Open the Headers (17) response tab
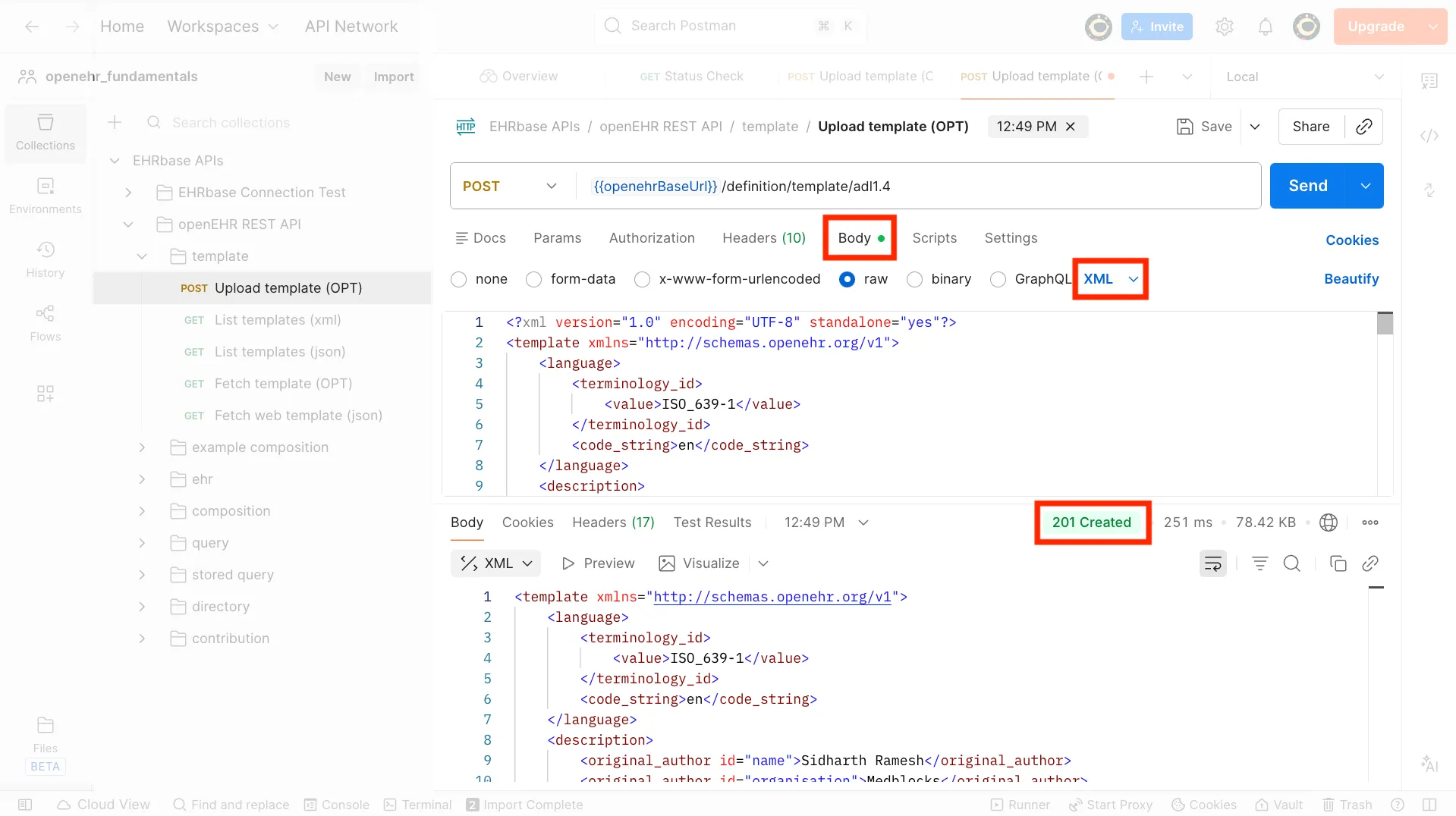Image resolution: width=1456 pixels, height=816 pixels. (x=612, y=523)
